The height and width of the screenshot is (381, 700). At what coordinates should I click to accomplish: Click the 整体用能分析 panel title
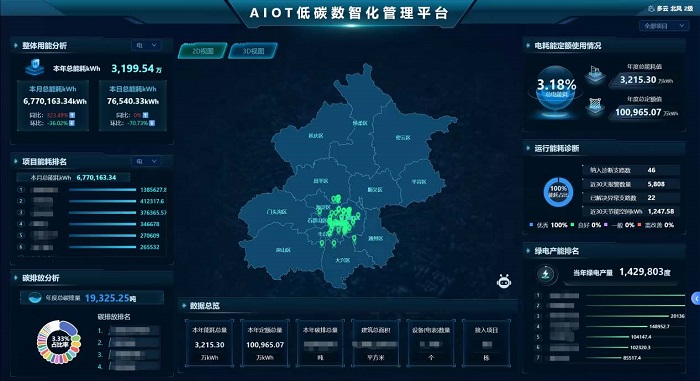[x=44, y=46]
